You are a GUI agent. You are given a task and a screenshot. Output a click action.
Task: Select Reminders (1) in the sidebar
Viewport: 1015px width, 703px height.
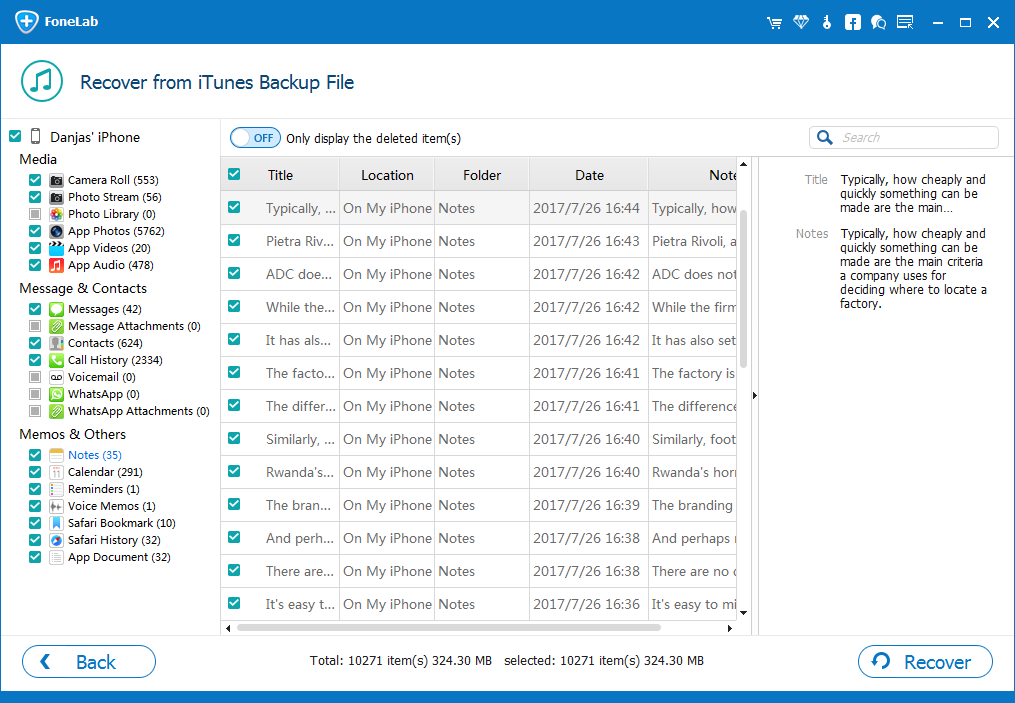[x=104, y=489]
